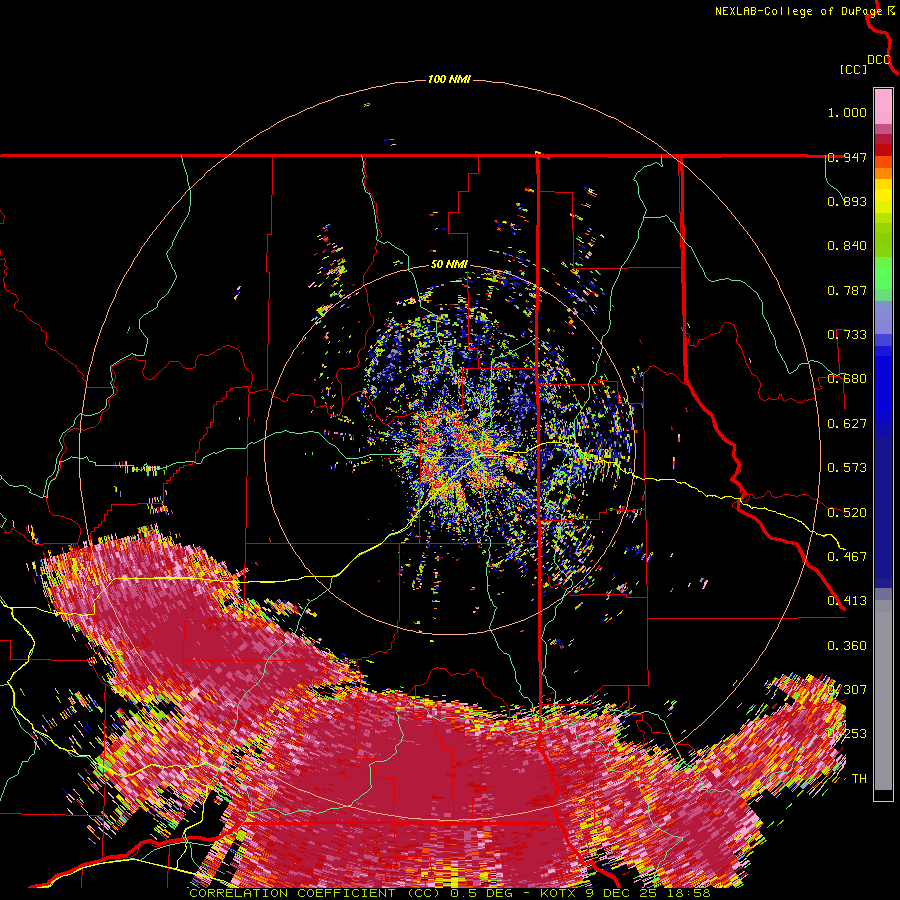The width and height of the screenshot is (900, 900).
Task: Click the 0.467 scale value label
Action: coord(847,557)
